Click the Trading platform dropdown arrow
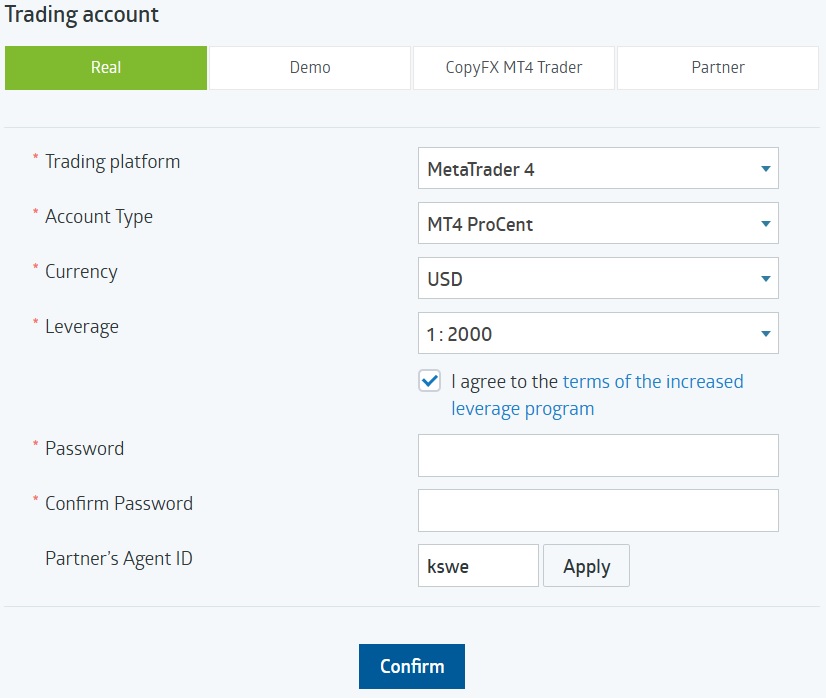The height and width of the screenshot is (698, 826). tap(765, 169)
